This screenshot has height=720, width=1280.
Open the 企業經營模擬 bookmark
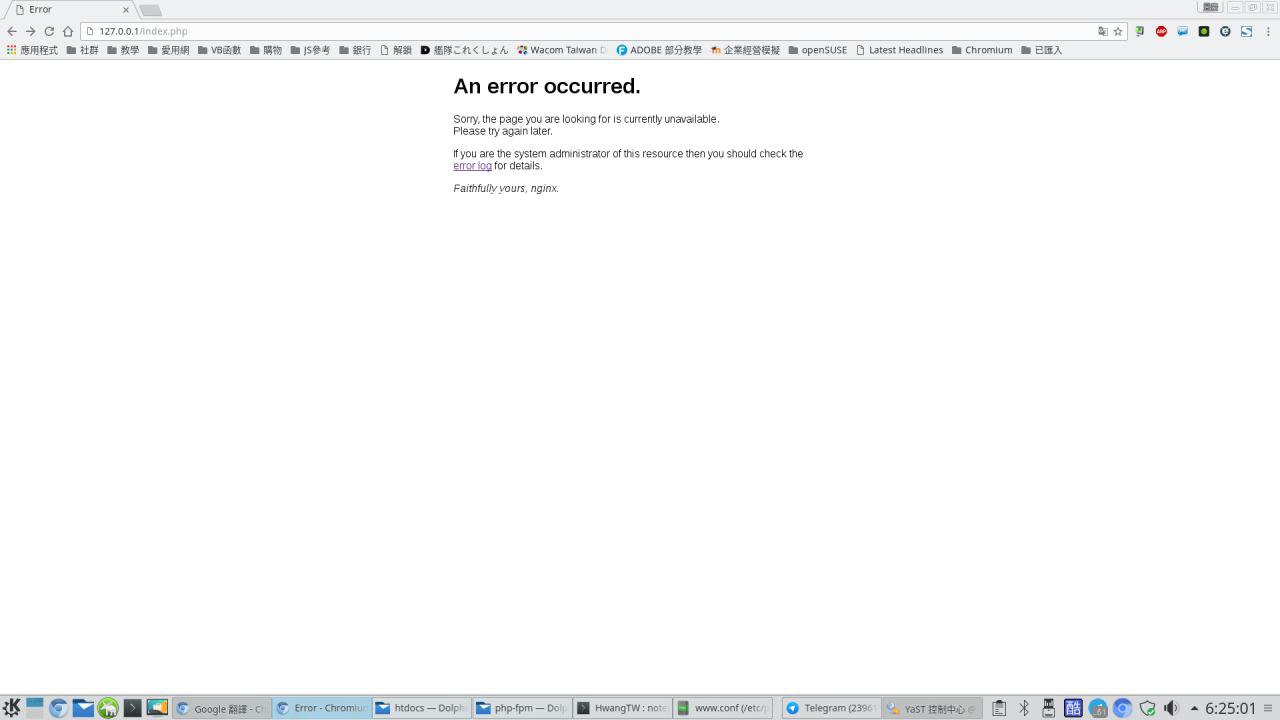(745, 50)
